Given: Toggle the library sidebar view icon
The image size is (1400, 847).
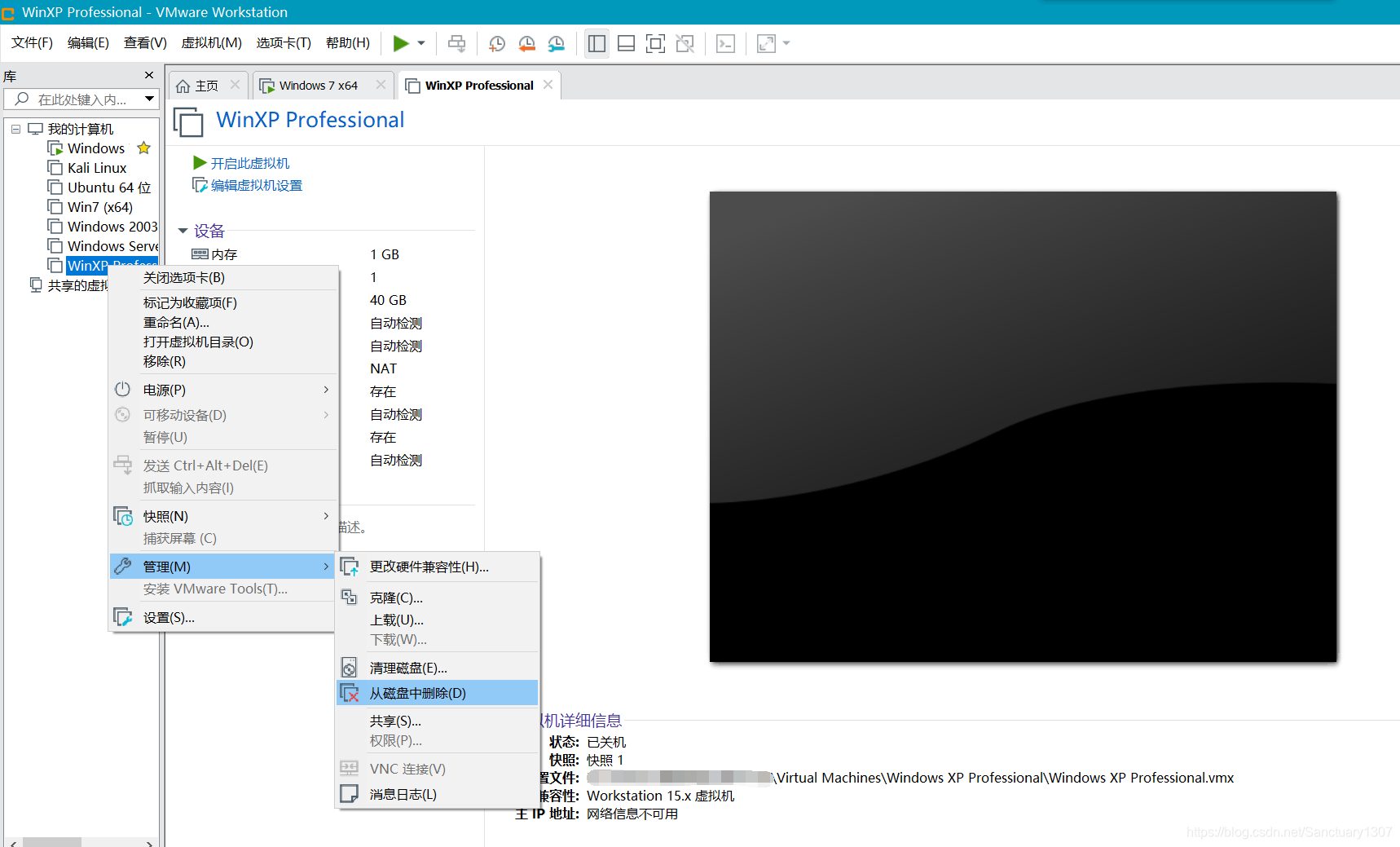Looking at the screenshot, I should tap(597, 43).
